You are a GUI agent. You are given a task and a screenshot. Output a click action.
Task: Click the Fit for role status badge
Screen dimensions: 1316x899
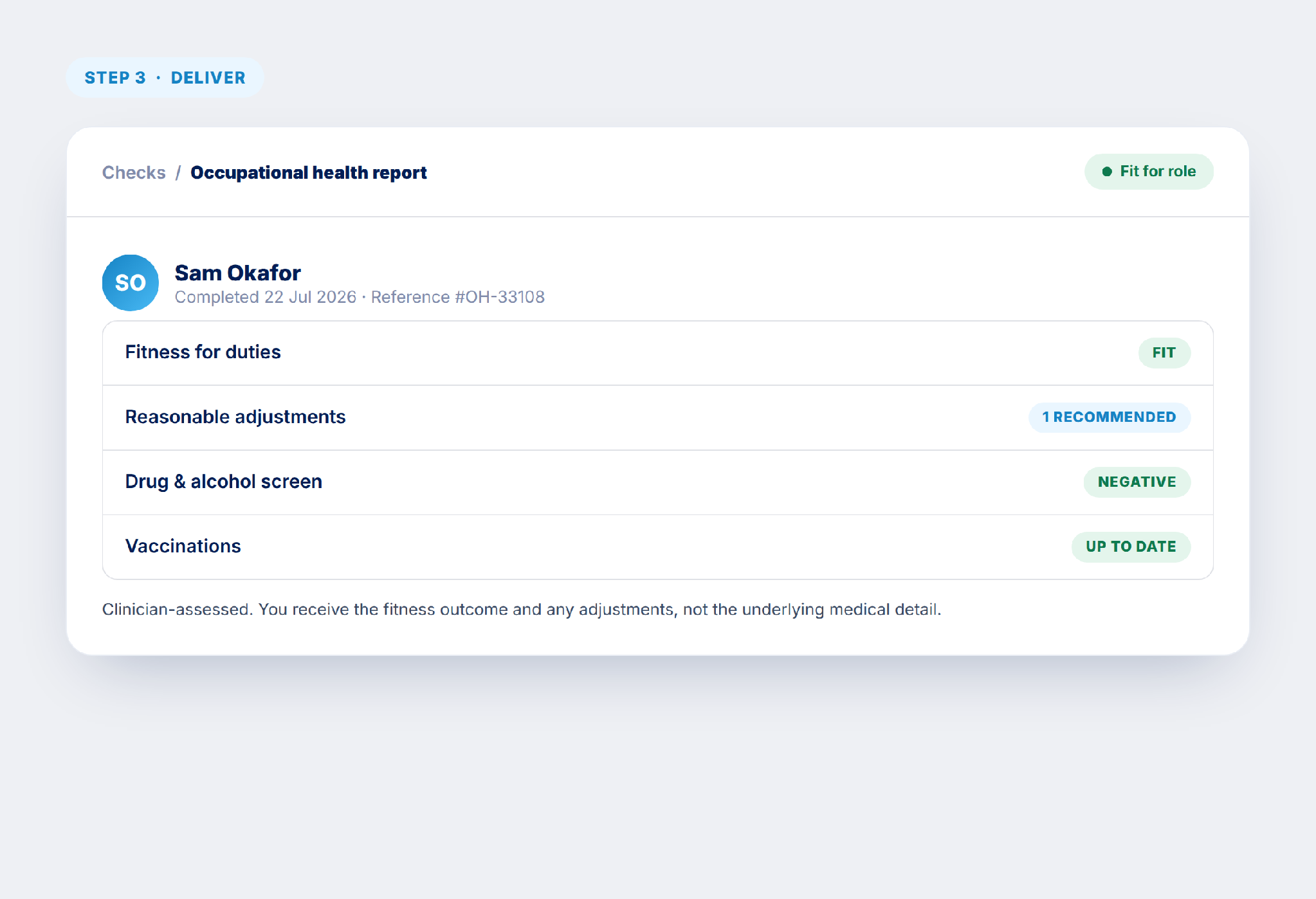1149,172
